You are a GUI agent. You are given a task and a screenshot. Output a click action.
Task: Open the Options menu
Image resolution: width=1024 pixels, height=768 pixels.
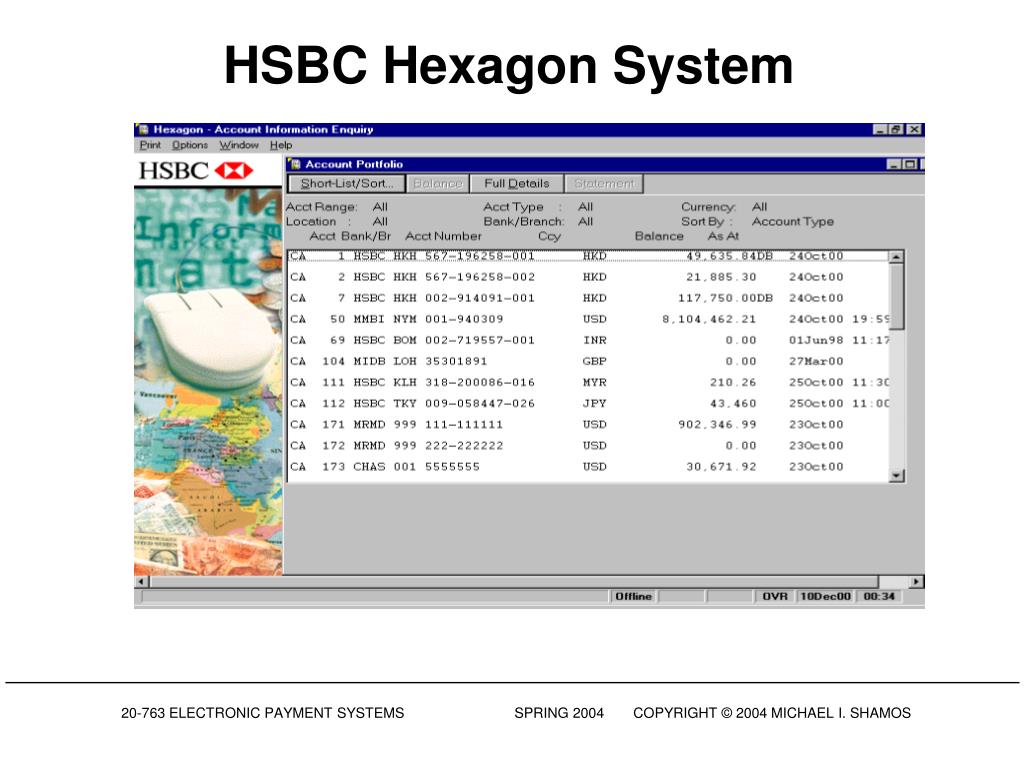190,145
